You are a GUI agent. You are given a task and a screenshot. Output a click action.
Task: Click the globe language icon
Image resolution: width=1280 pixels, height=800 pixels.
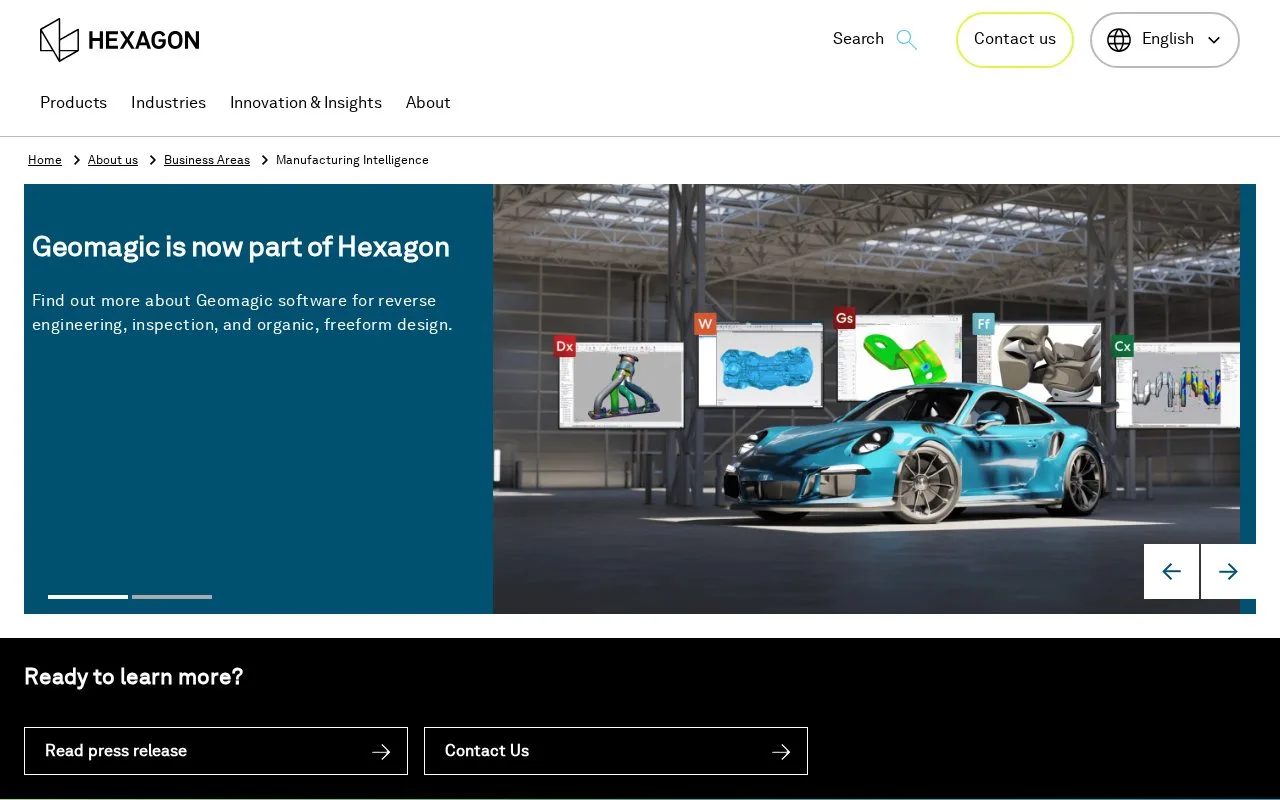click(x=1119, y=40)
